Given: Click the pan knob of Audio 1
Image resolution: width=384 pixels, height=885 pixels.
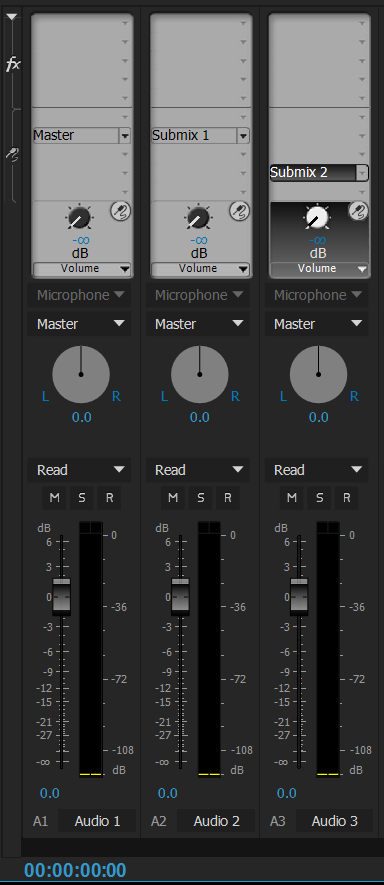Looking at the screenshot, I should click(81, 374).
